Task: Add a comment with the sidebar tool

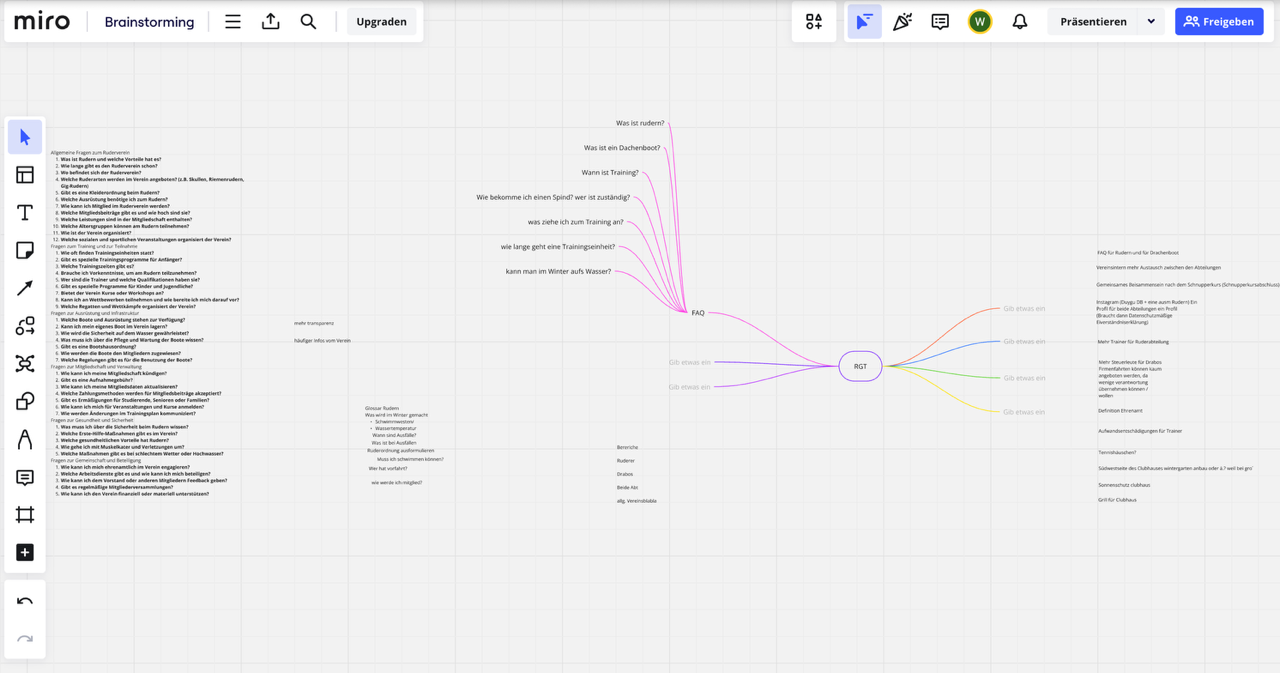Action: [25, 478]
